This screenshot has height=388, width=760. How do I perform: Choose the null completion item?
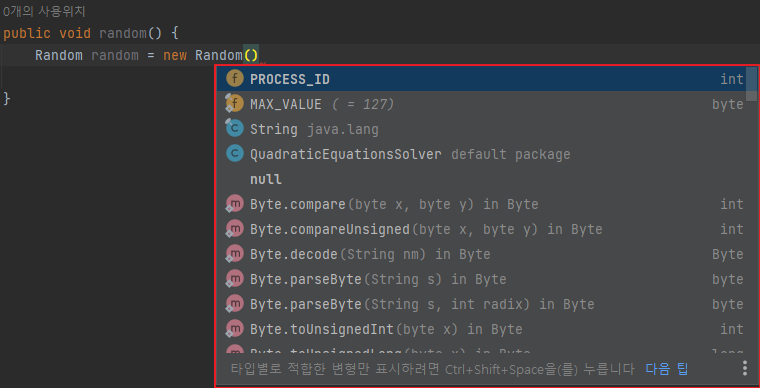click(481, 180)
